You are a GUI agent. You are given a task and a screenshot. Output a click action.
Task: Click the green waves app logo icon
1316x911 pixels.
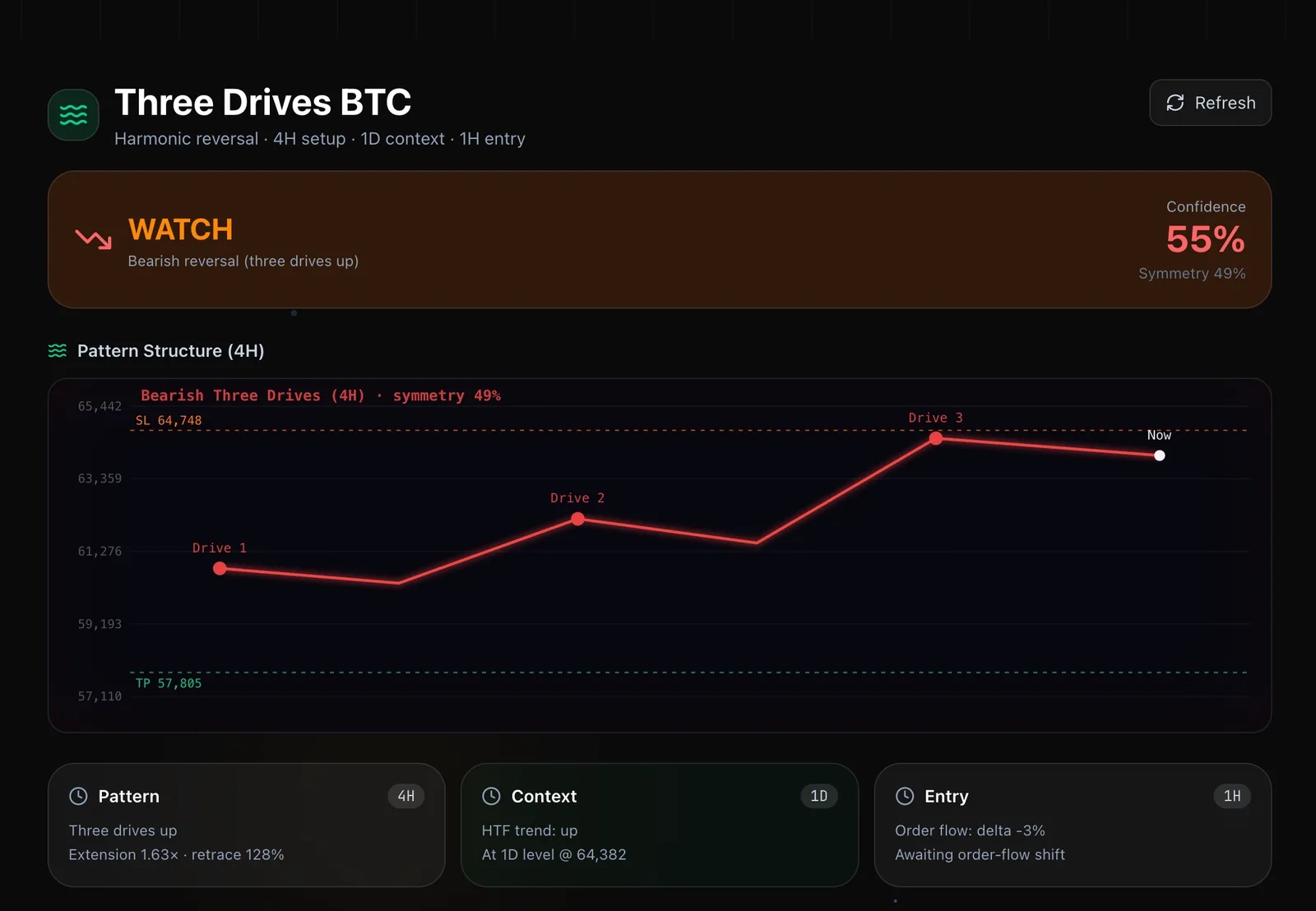pyautogui.click(x=73, y=115)
